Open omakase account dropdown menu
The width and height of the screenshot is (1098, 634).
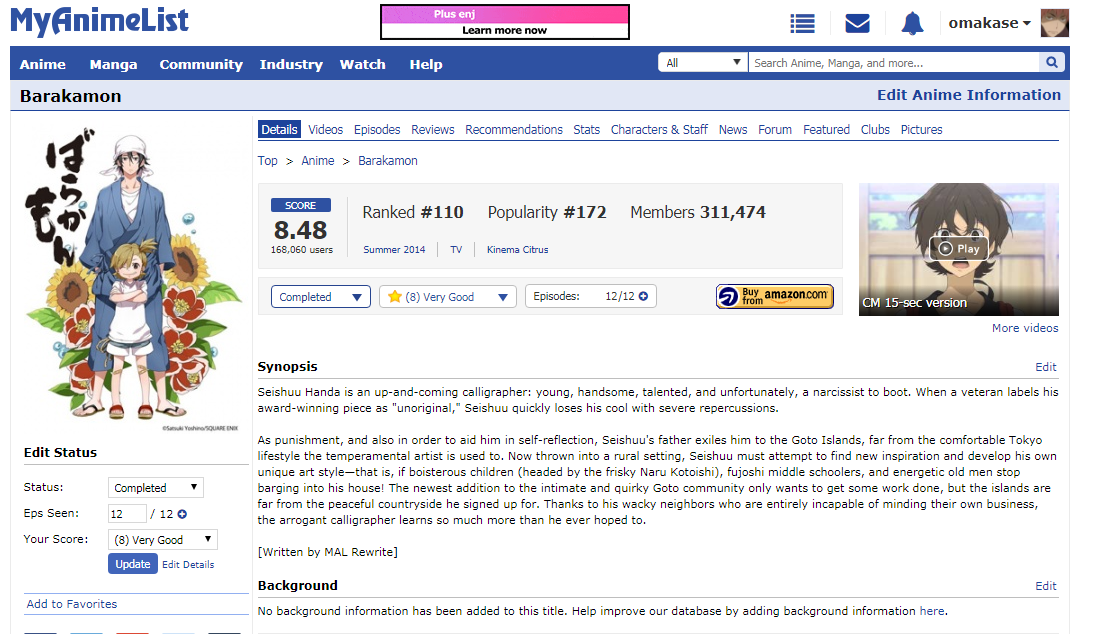(989, 23)
